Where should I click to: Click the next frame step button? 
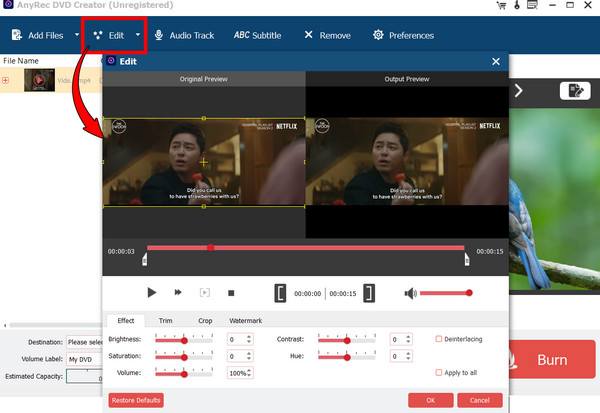click(205, 293)
